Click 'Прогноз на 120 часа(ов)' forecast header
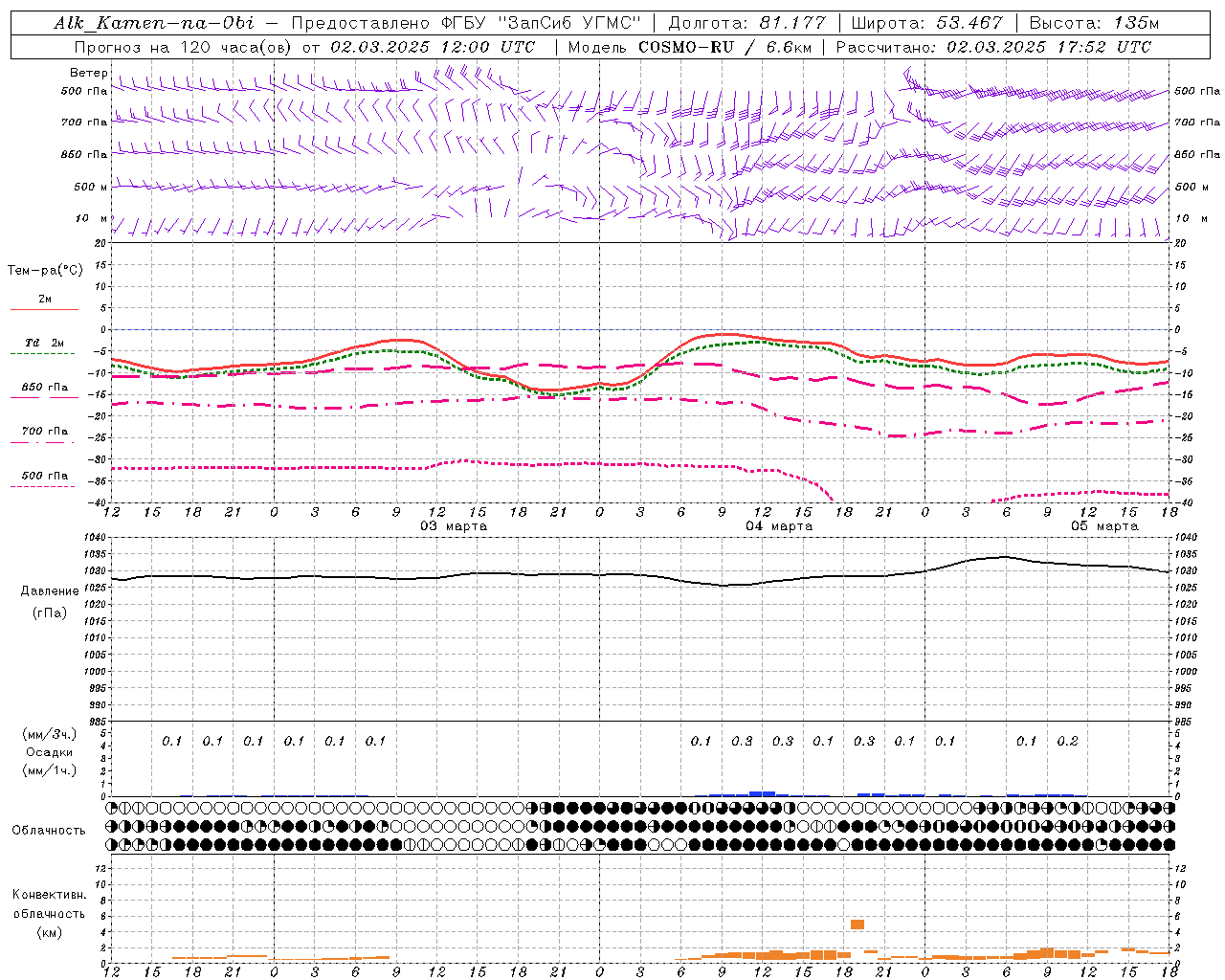 [x=184, y=47]
